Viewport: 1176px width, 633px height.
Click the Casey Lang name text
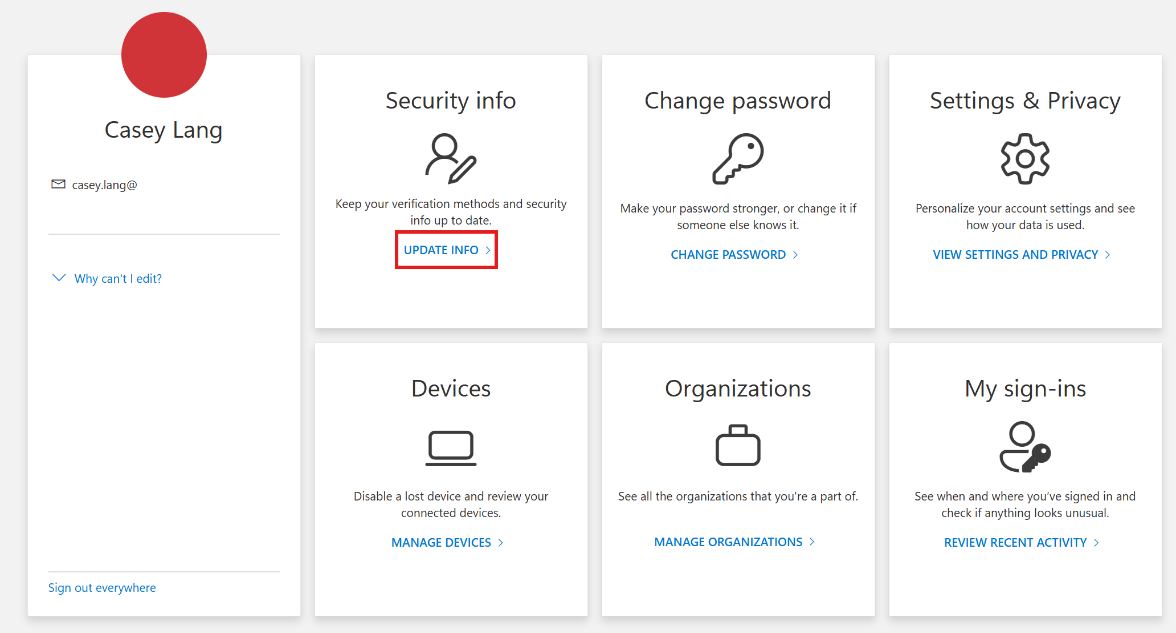(x=163, y=130)
